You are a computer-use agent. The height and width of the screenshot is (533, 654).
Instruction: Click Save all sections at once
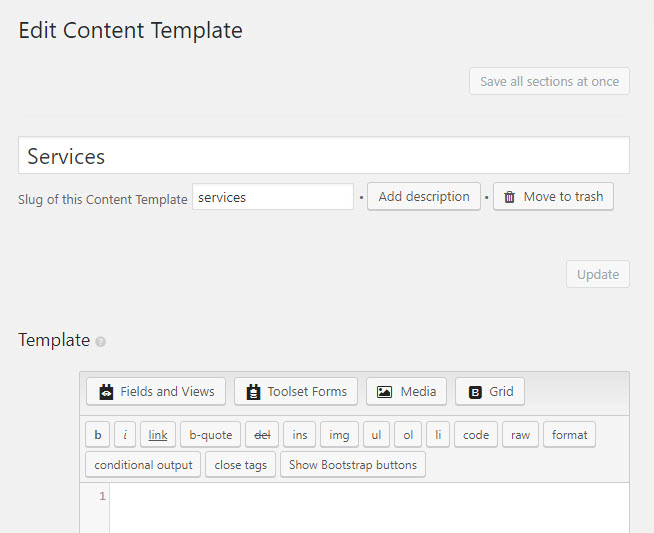[x=549, y=81]
